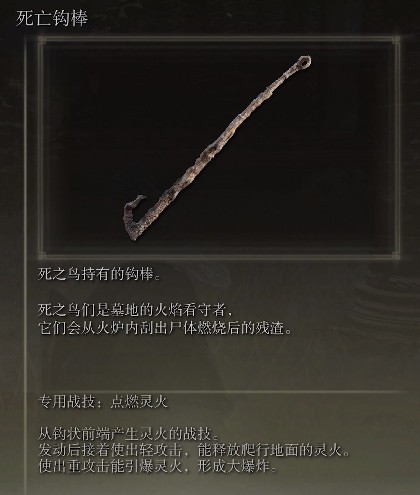The image size is (420, 495).
Task: Select the line about 轻攻击 releasing crawling spirit fire
Action: pyautogui.click(x=194, y=450)
